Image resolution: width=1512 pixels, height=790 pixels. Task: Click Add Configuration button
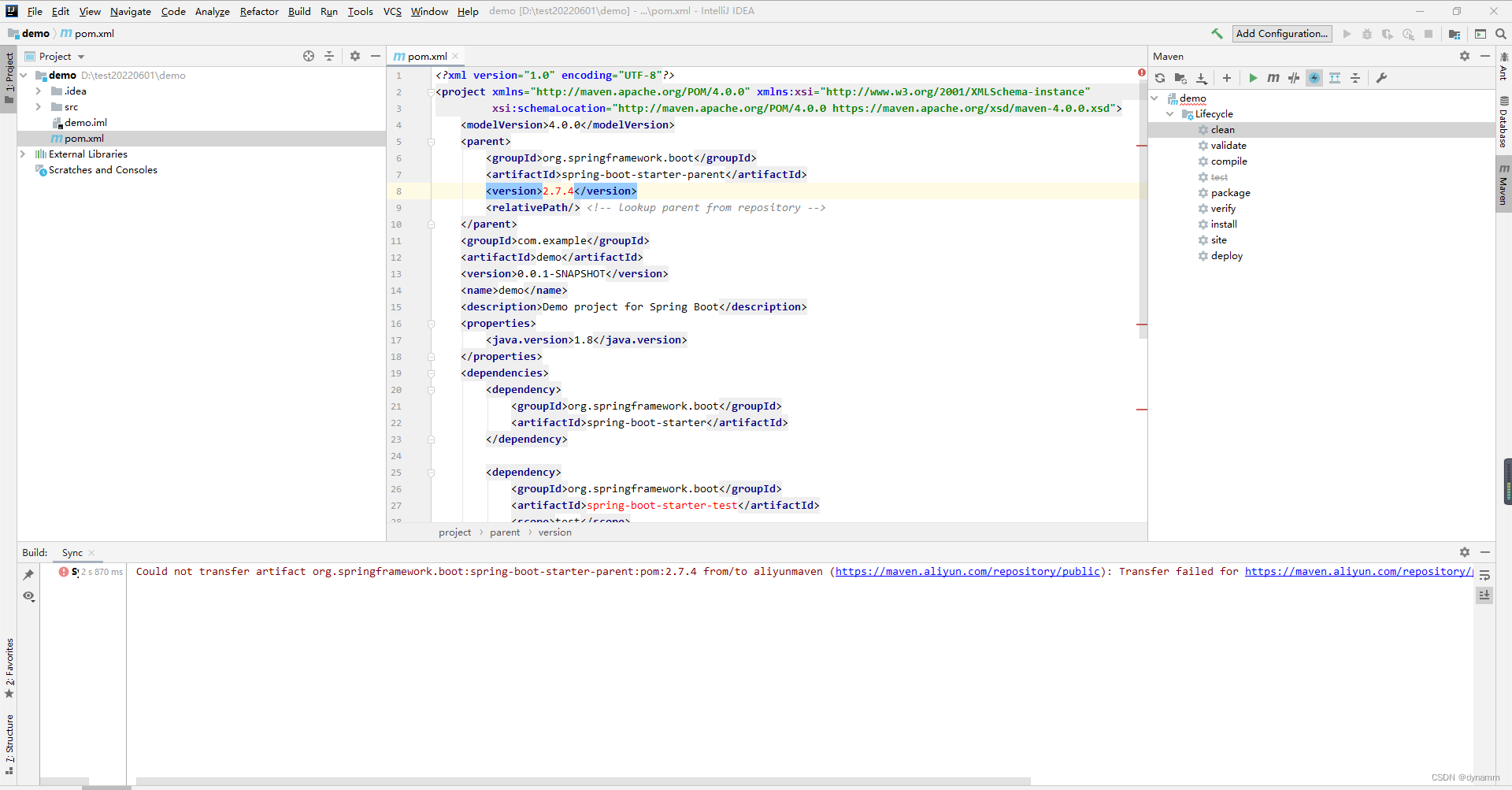tap(1282, 34)
